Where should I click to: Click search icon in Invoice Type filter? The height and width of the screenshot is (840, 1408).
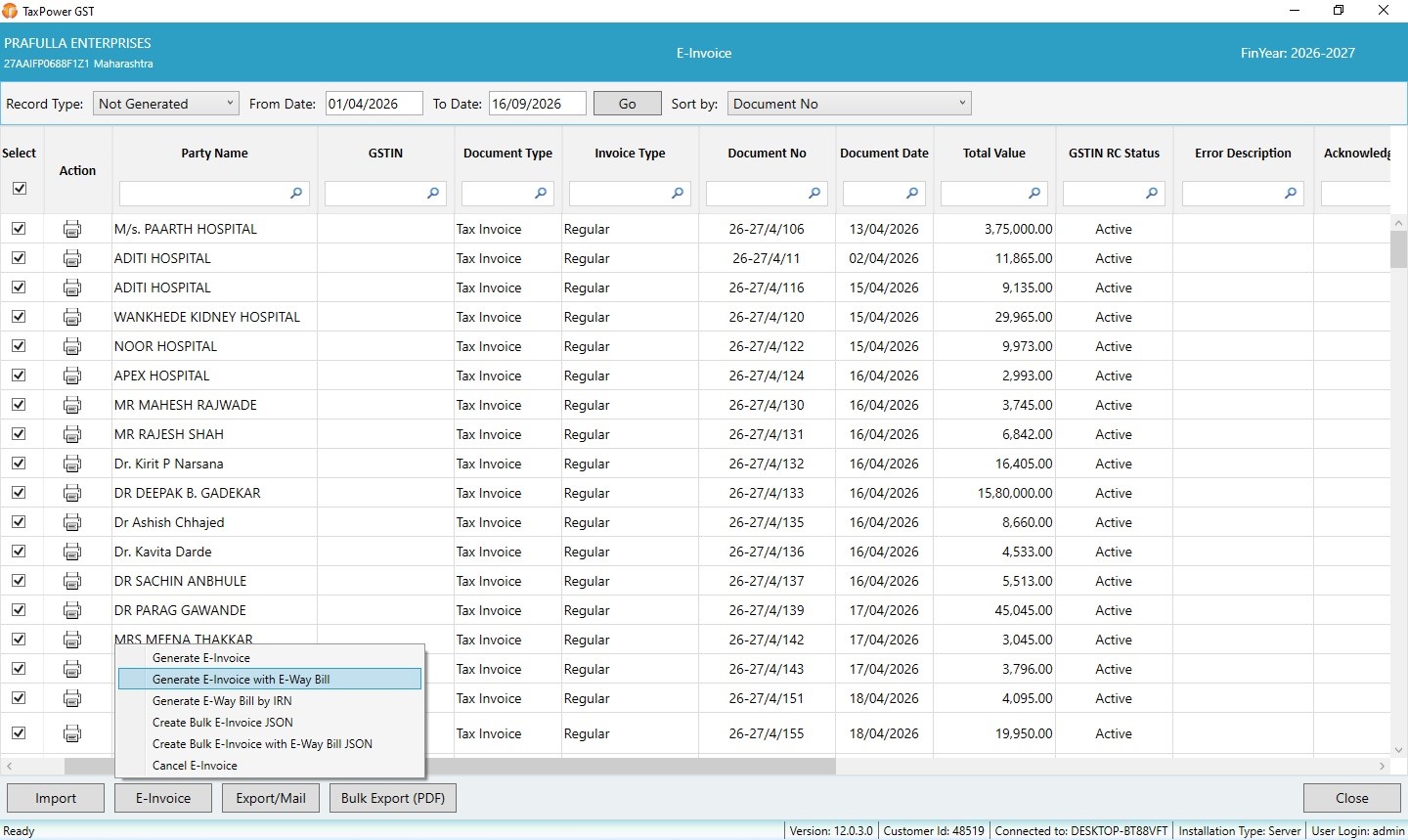[x=678, y=194]
